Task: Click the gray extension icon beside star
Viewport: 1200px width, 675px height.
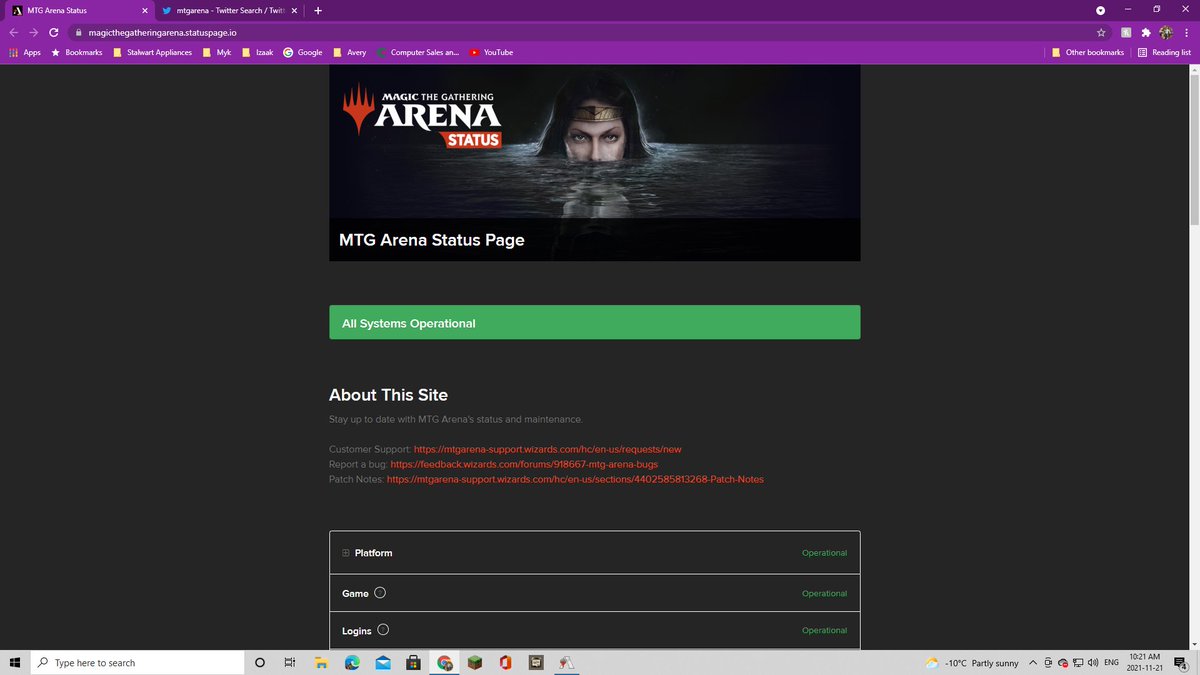Action: tap(1126, 32)
